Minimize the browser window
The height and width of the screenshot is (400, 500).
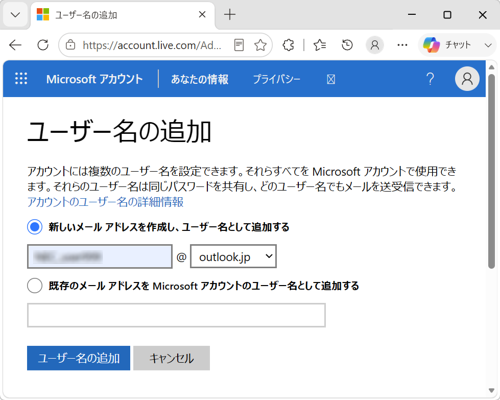click(412, 15)
